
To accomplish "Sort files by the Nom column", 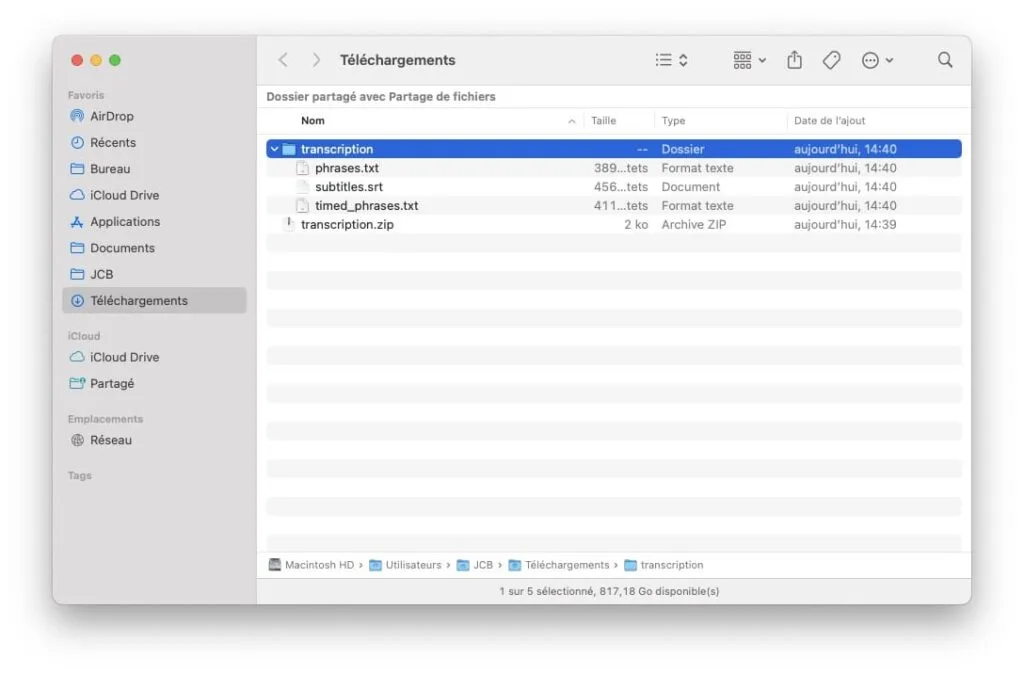I will [313, 120].
